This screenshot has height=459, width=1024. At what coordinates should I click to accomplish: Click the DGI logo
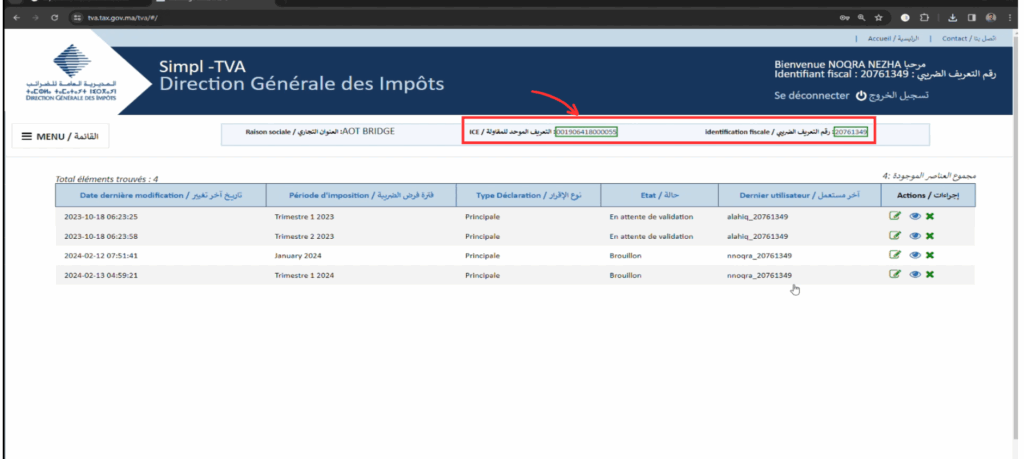pyautogui.click(x=71, y=73)
